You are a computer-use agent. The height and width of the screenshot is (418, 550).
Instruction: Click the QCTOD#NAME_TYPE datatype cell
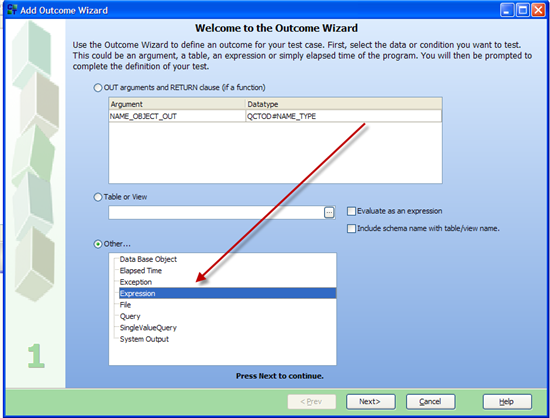pos(344,116)
